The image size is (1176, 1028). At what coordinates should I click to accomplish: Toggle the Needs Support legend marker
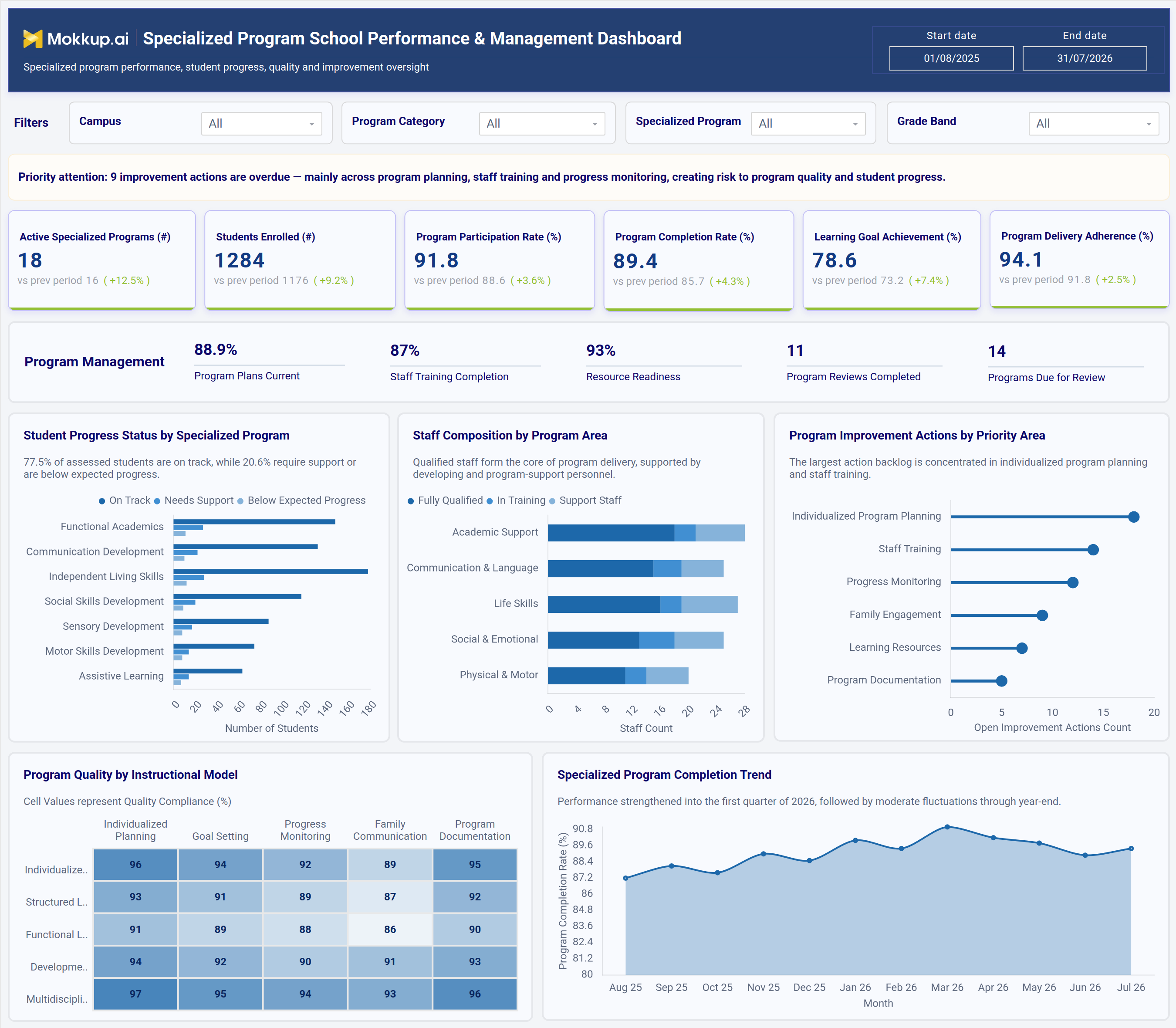point(157,501)
